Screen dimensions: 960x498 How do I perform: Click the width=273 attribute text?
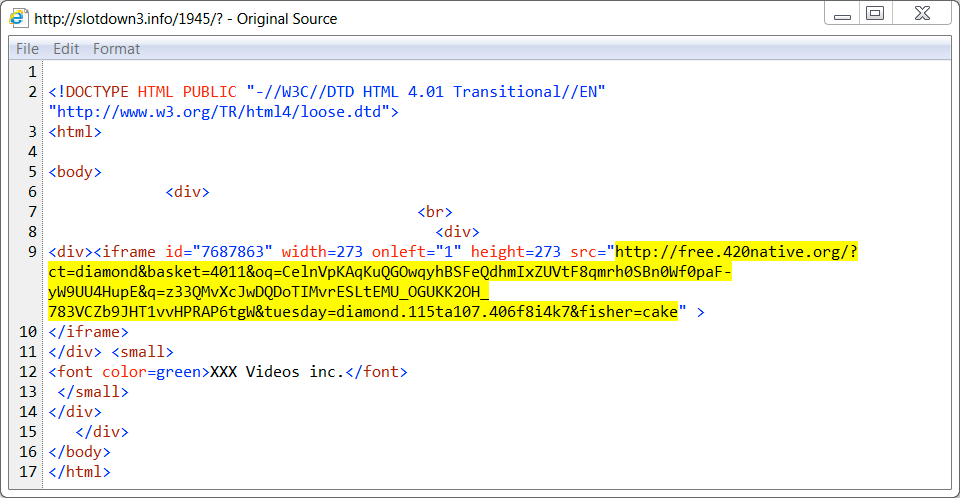[322, 252]
